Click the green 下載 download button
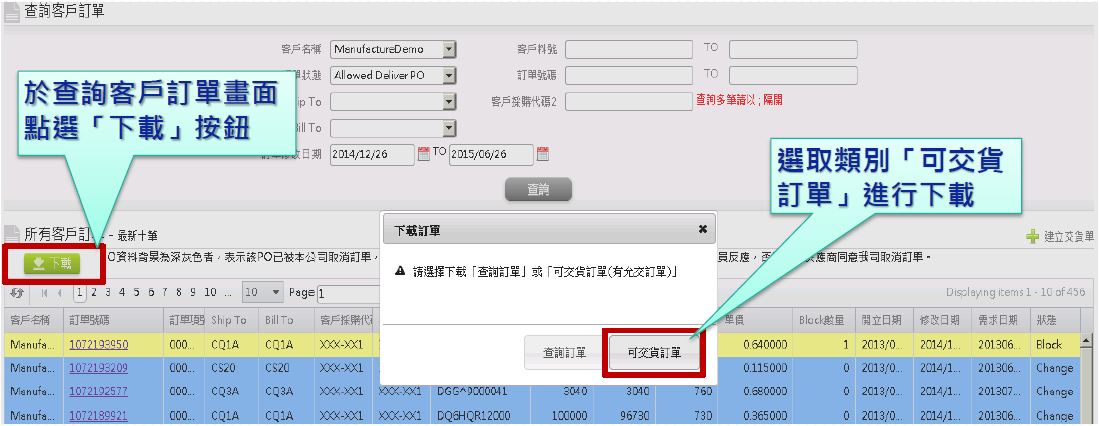The image size is (1099, 426). 54,264
